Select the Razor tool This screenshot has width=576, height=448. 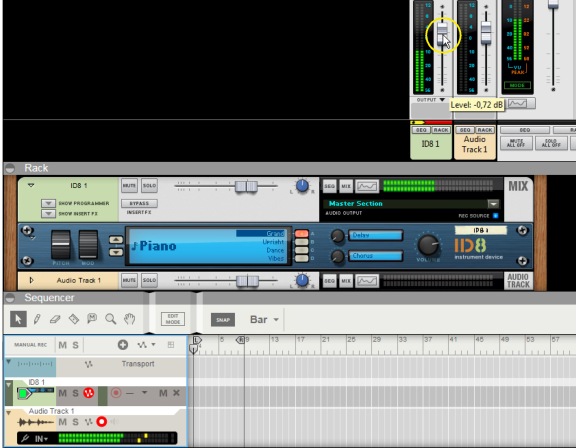click(x=74, y=319)
